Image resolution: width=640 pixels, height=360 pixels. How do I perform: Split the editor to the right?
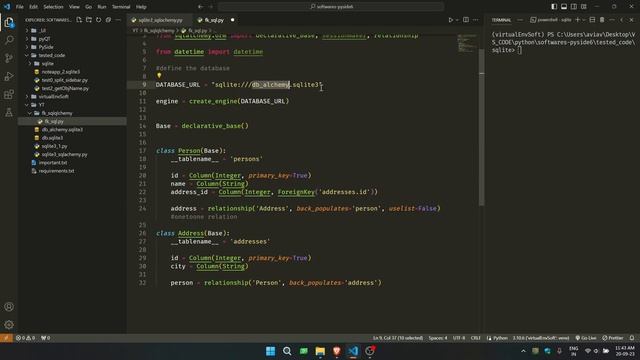[466, 20]
